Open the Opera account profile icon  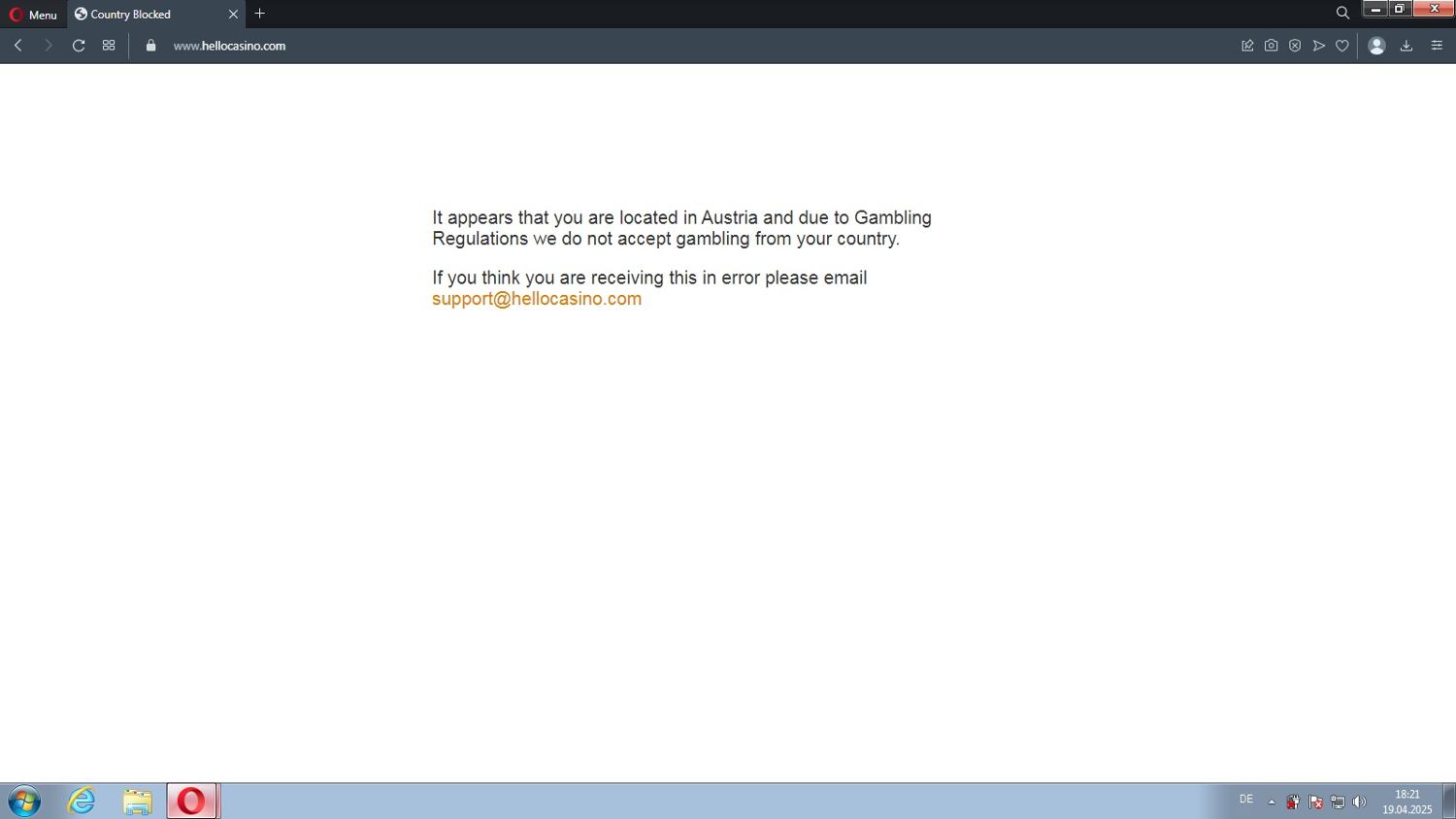1376,46
